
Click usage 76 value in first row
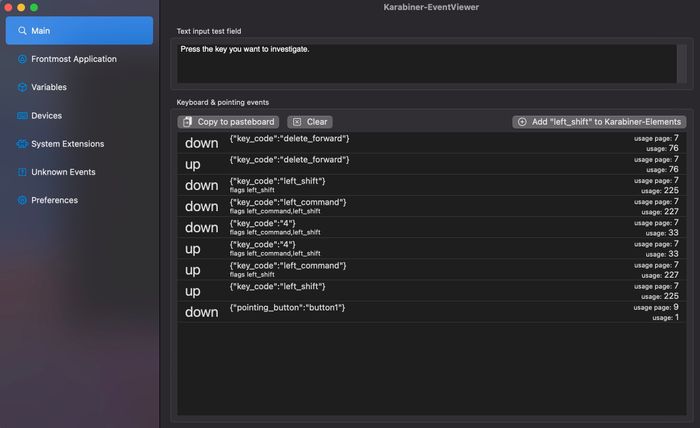point(674,148)
